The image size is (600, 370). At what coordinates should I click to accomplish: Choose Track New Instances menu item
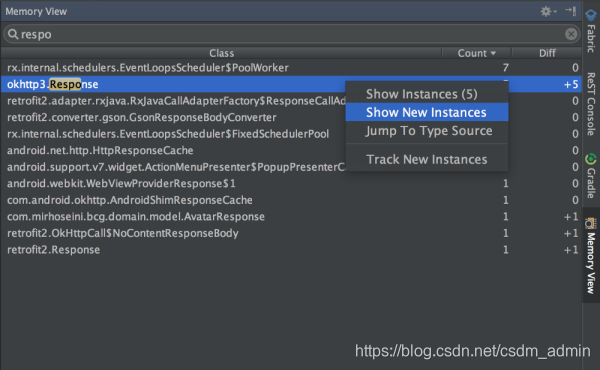(427, 159)
